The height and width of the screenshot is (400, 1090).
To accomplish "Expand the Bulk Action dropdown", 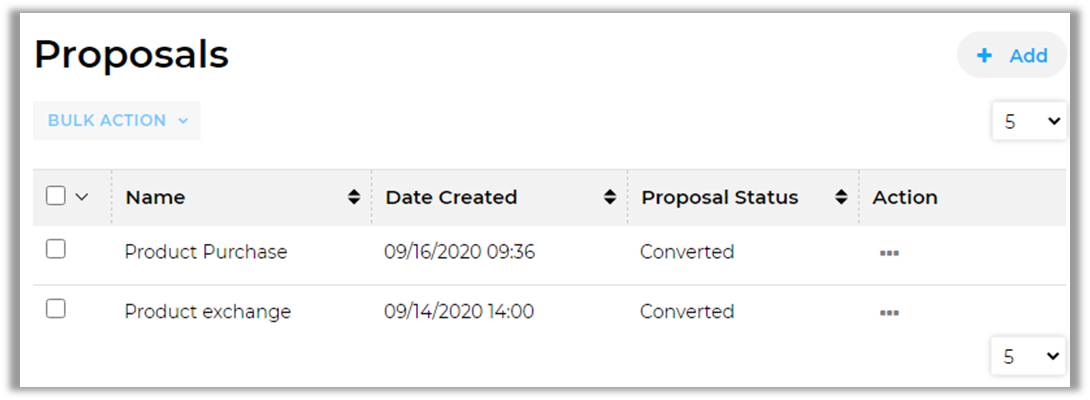I will pyautogui.click(x=117, y=120).
